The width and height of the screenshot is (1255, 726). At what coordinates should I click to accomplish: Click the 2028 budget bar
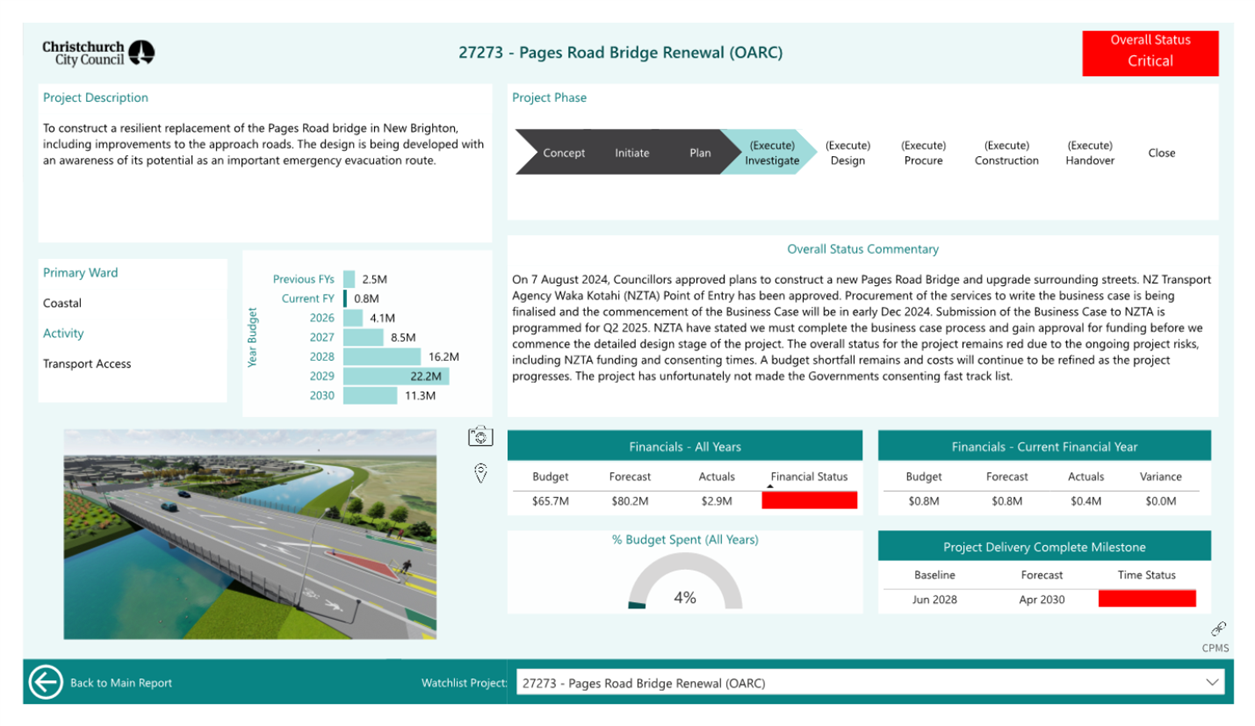point(382,357)
